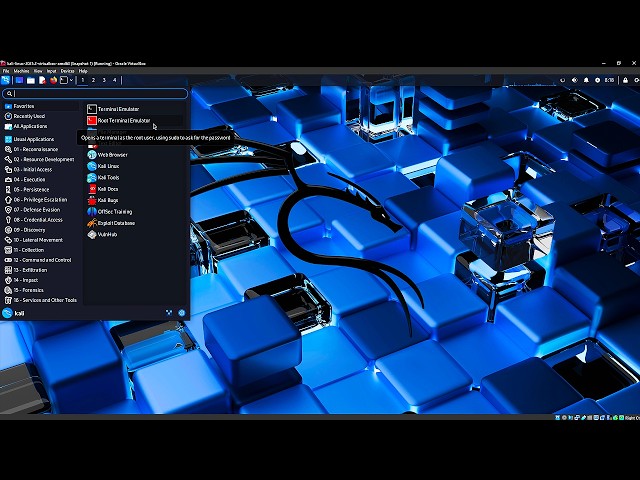Switch to workspace 4

click(115, 80)
